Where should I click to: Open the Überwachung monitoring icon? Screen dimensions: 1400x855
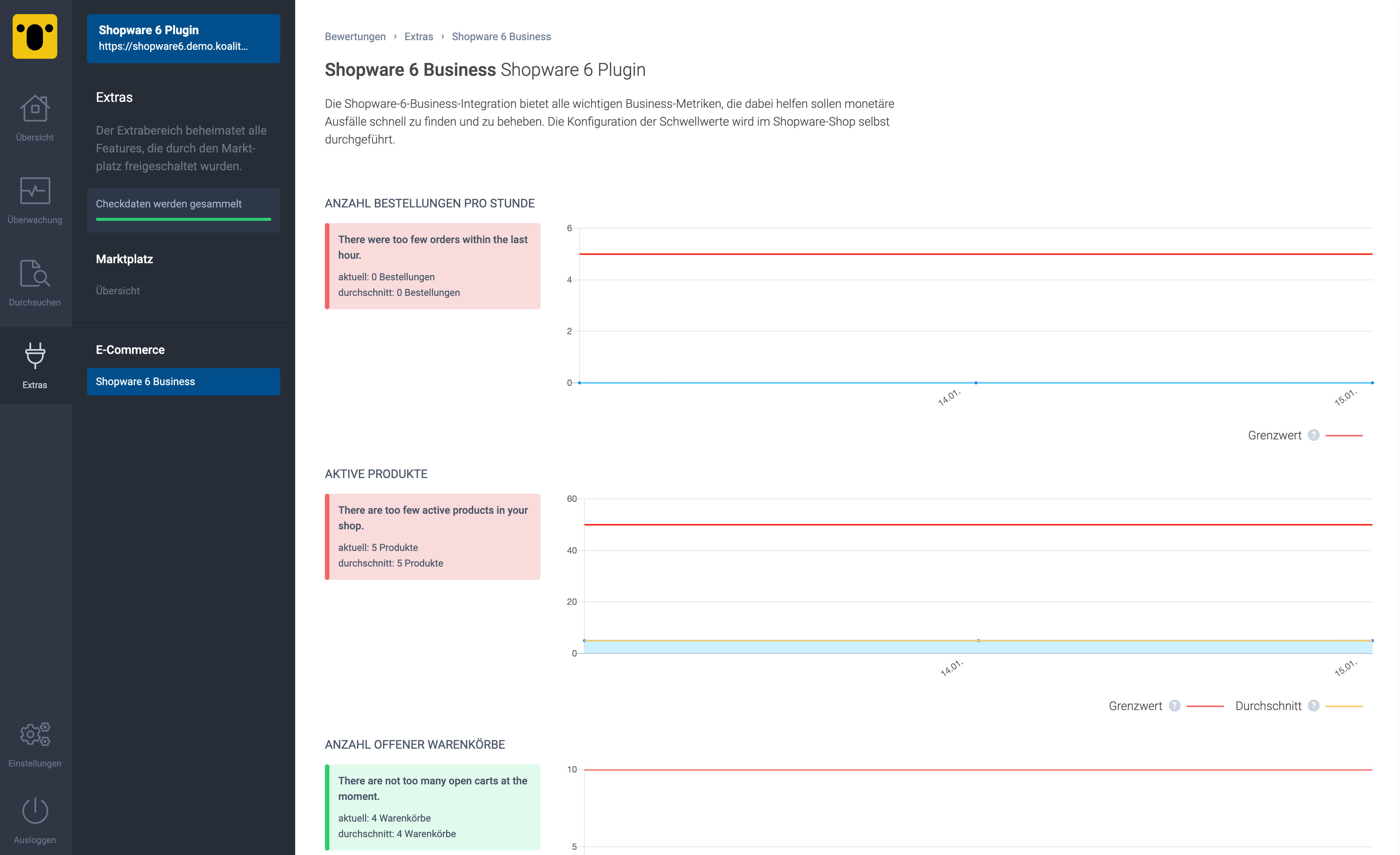35,190
